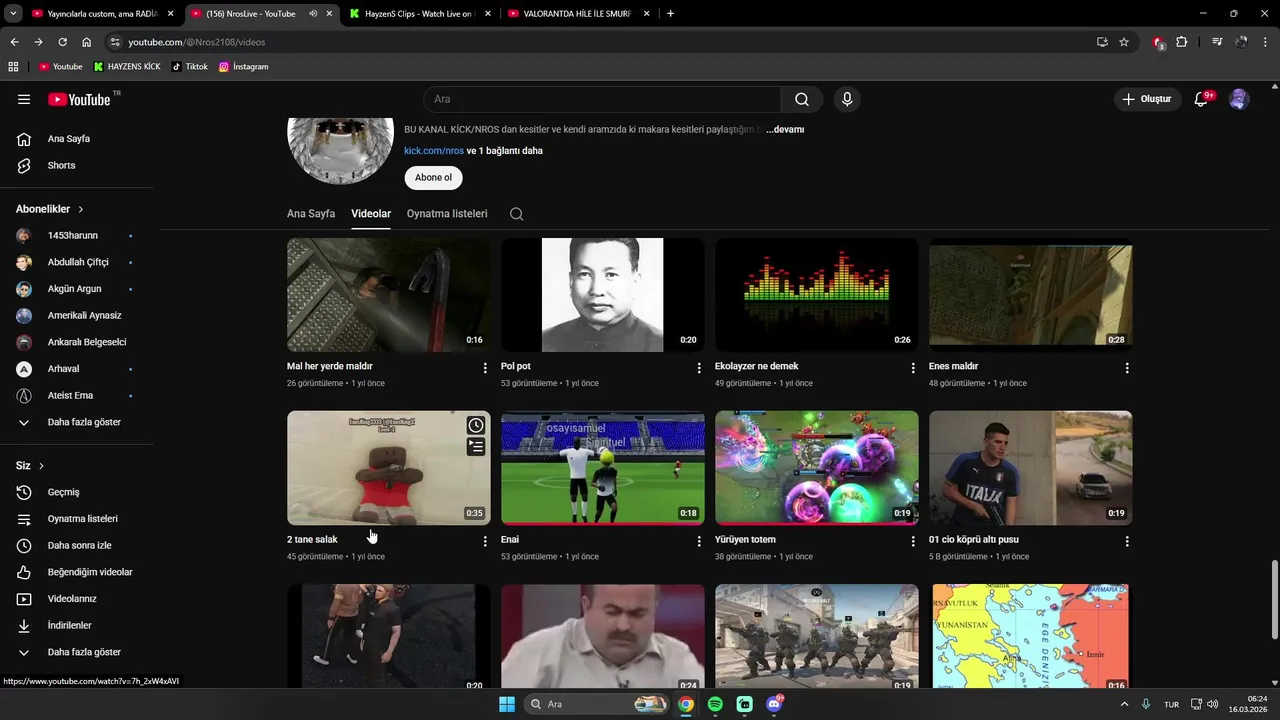This screenshot has height=720, width=1280.
Task: Reload the page with browser refresh
Action: tap(62, 42)
